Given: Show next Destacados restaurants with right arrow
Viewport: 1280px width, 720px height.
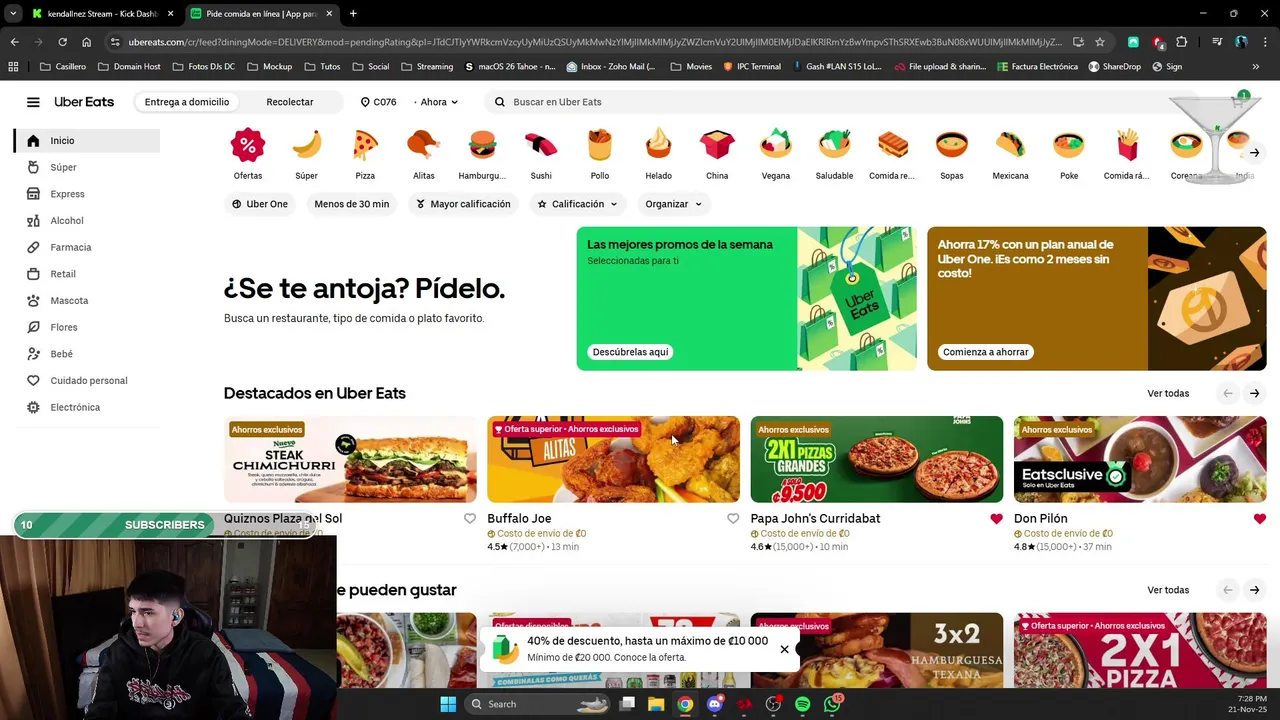Looking at the screenshot, I should click(x=1254, y=394).
